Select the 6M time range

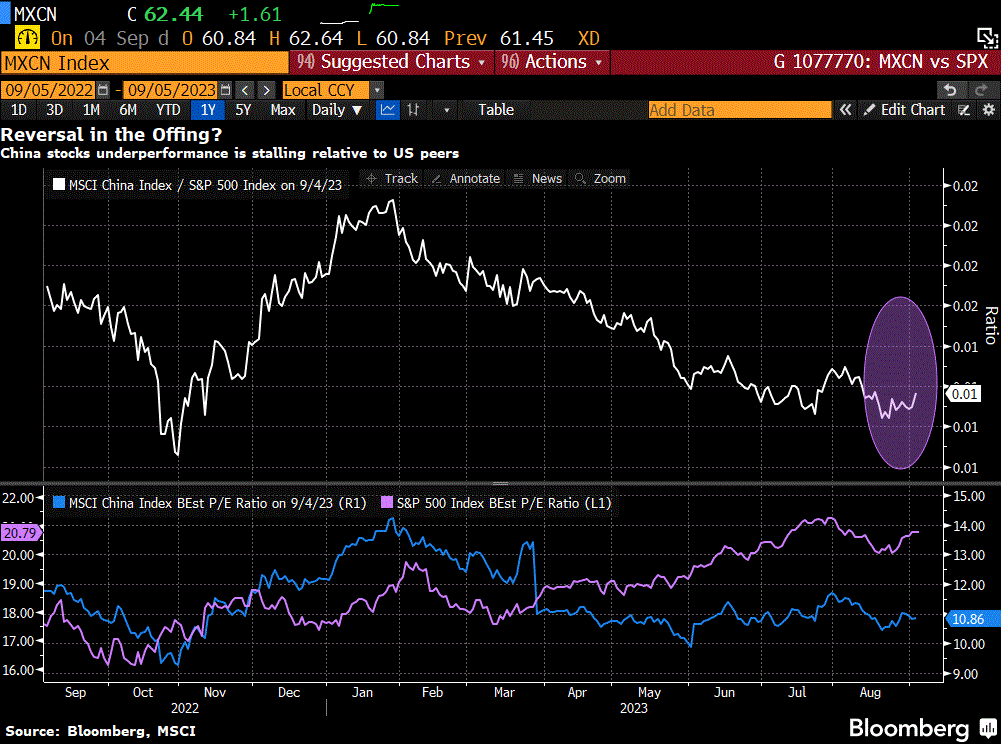pos(128,110)
